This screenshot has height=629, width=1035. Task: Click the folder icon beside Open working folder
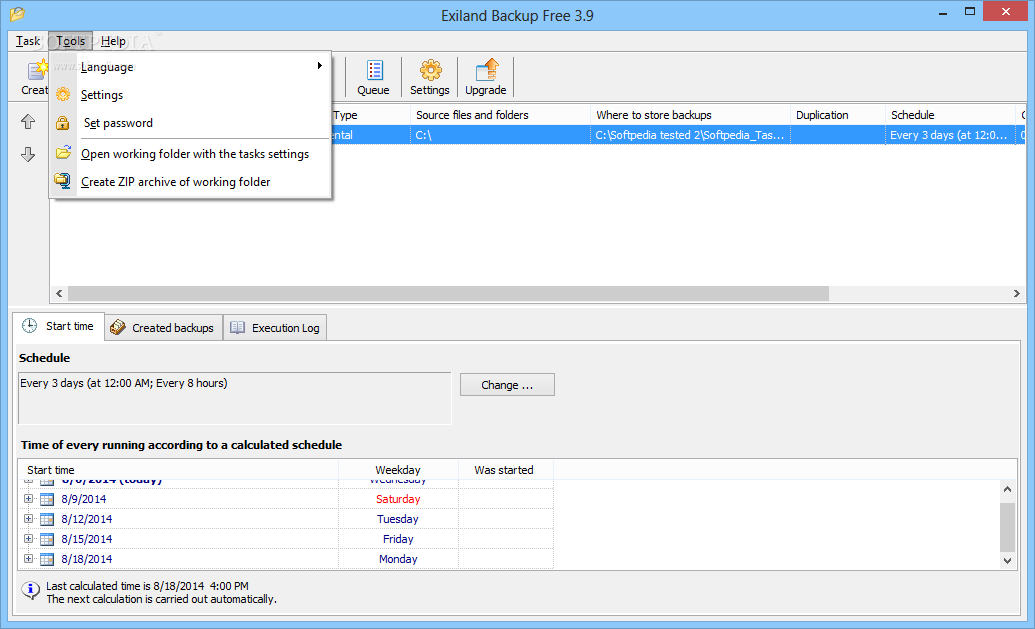63,153
